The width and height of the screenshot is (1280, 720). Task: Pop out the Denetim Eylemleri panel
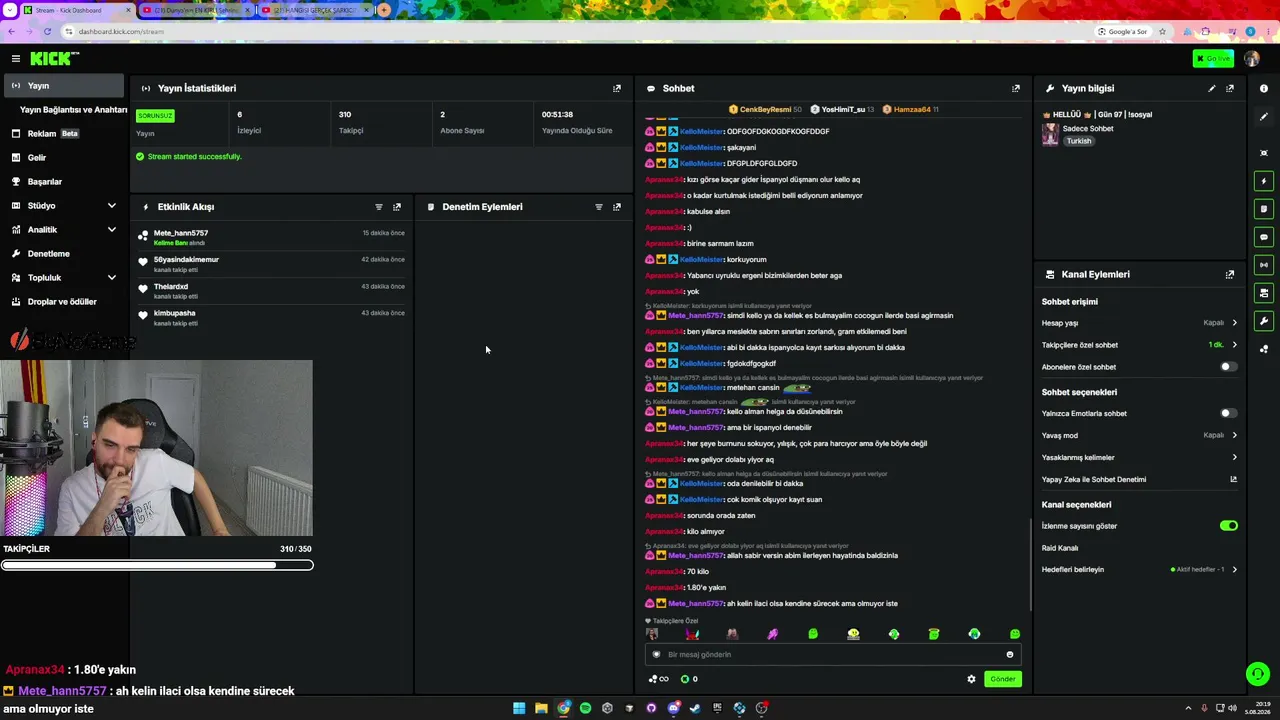[617, 207]
